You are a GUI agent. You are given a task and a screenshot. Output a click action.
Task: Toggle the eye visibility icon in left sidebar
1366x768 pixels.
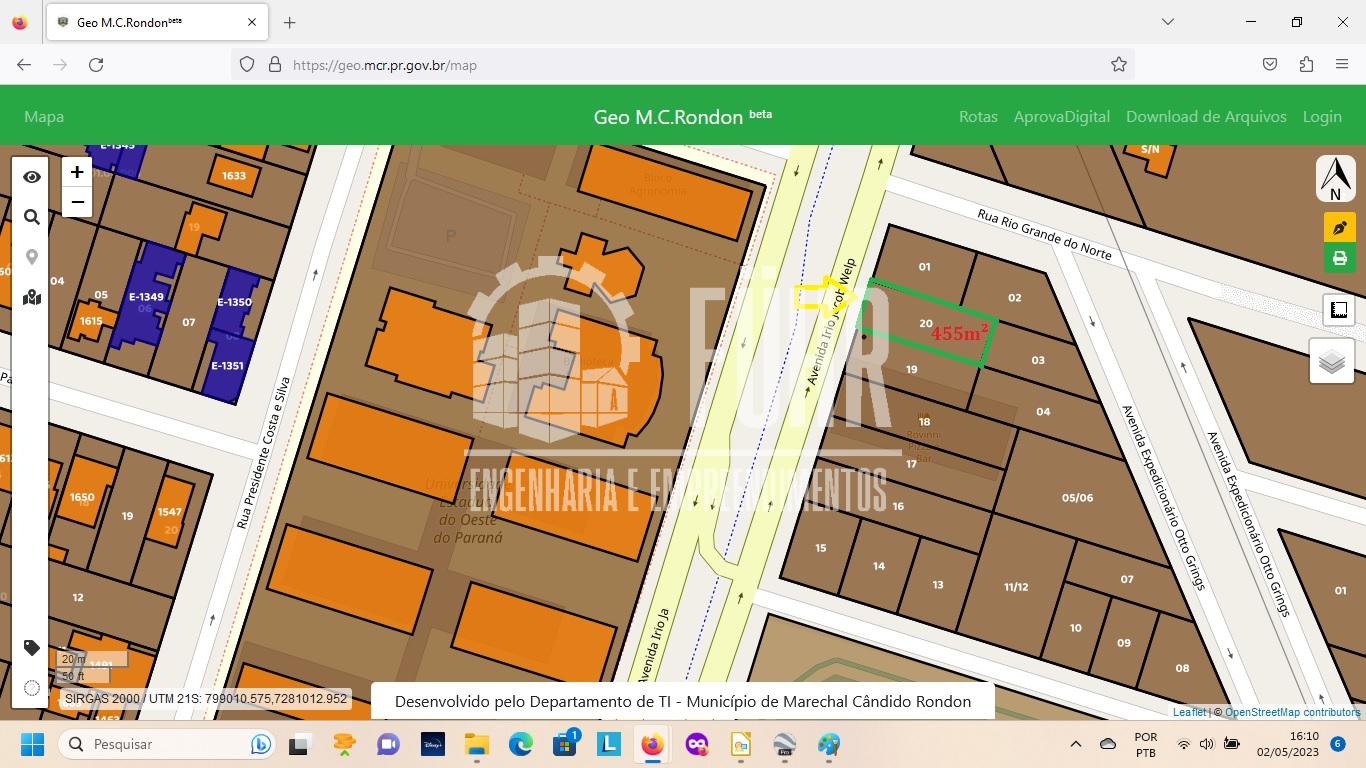point(32,177)
